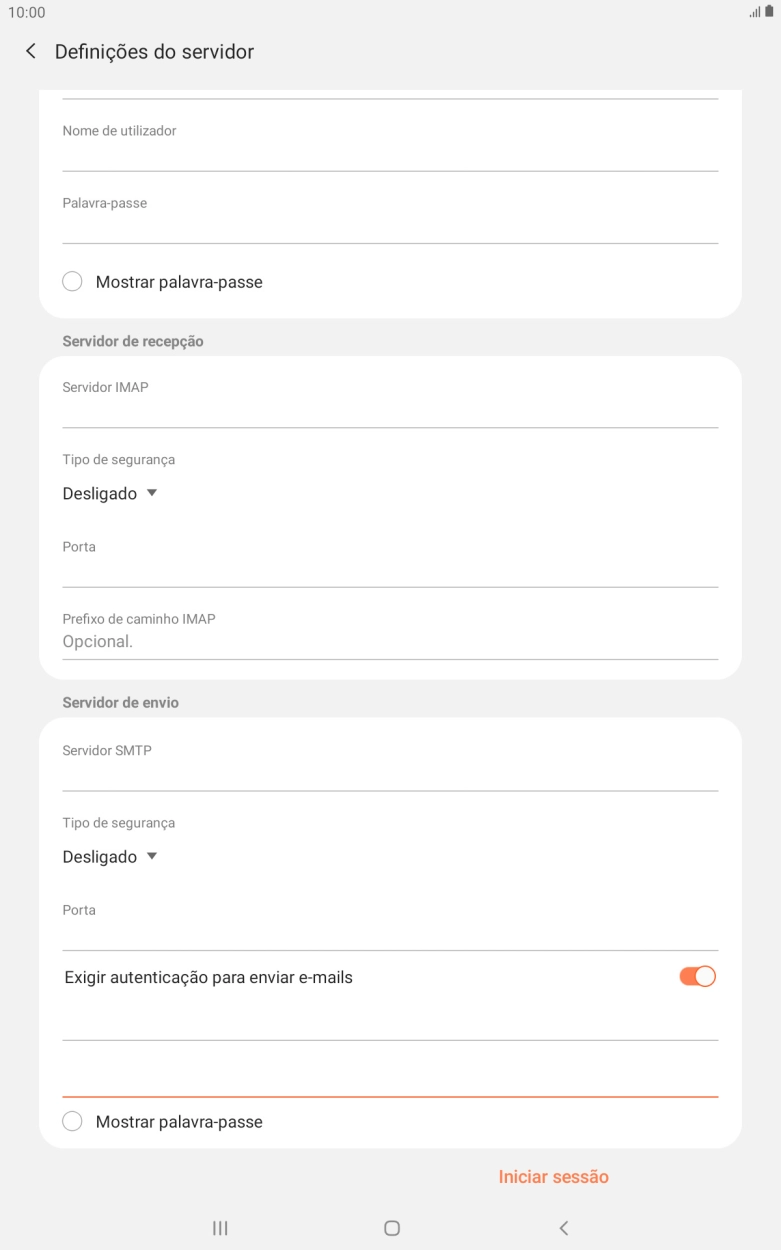Select the Servidor de recepção section header
781x1250 pixels.
(x=131, y=340)
